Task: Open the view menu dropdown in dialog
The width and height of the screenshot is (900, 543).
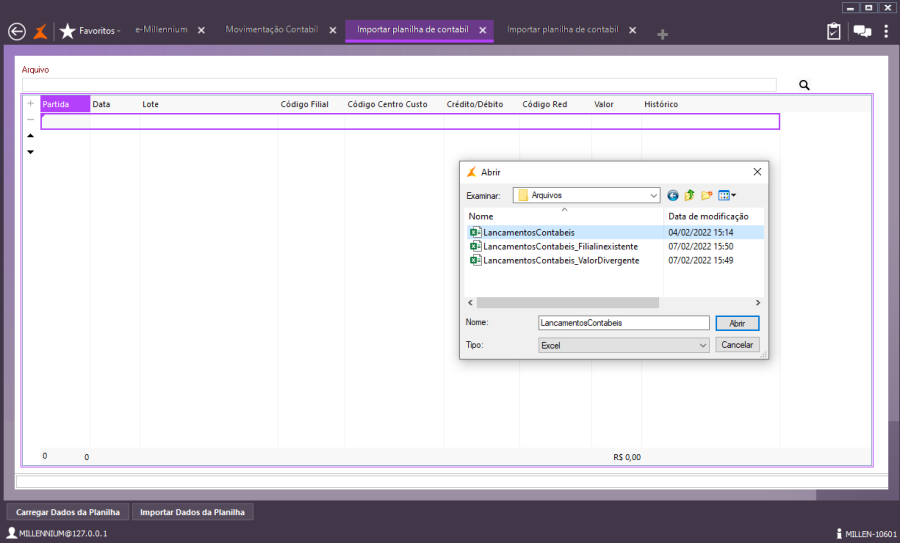Action: [727, 195]
